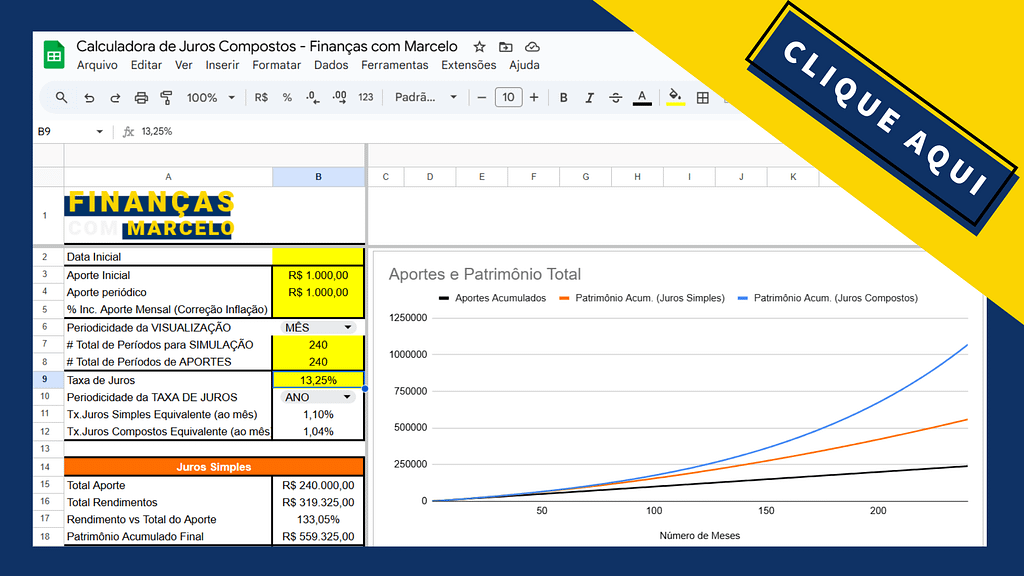Increase font size with plus button

(x=534, y=98)
